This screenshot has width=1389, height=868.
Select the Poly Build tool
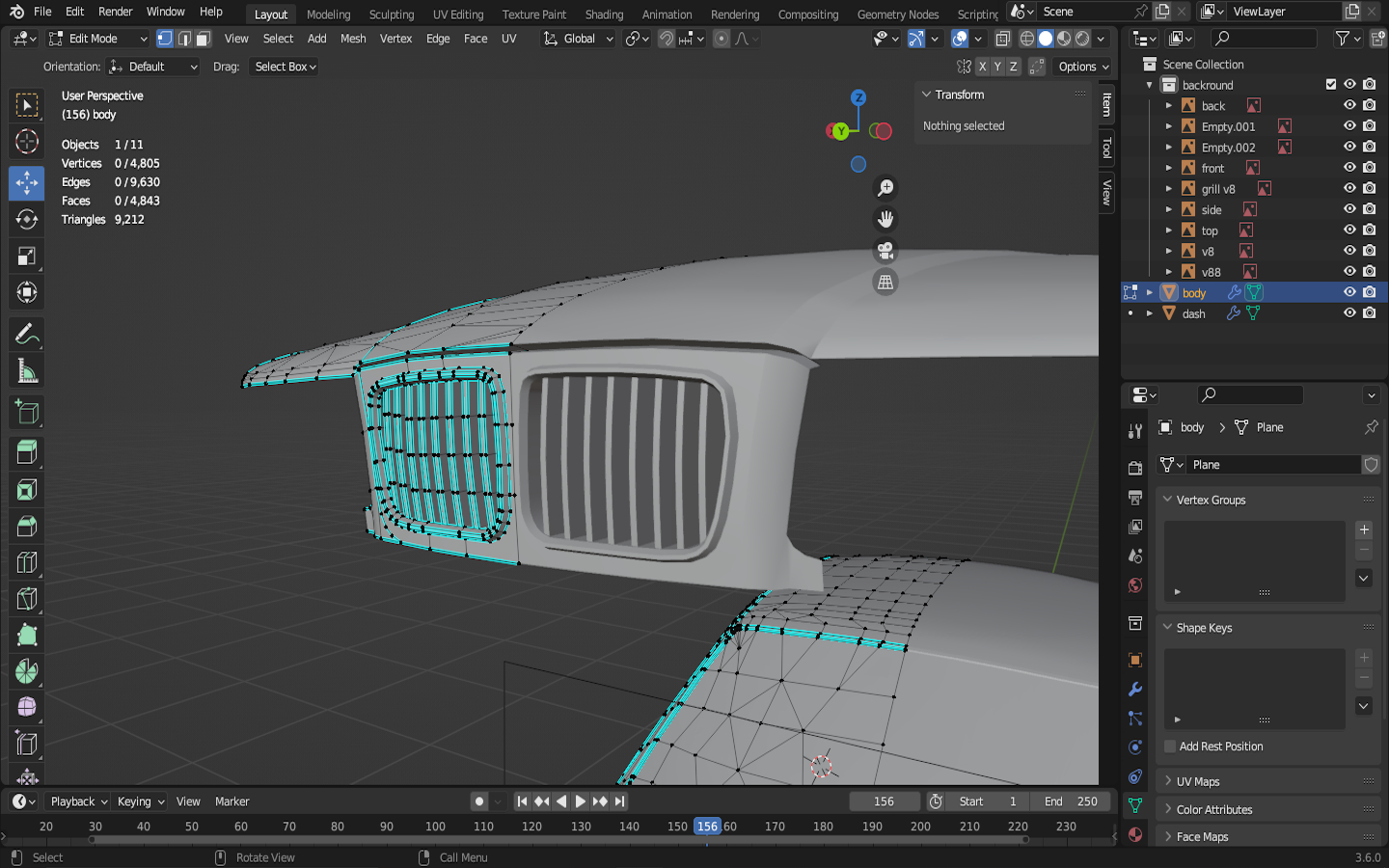(x=27, y=635)
